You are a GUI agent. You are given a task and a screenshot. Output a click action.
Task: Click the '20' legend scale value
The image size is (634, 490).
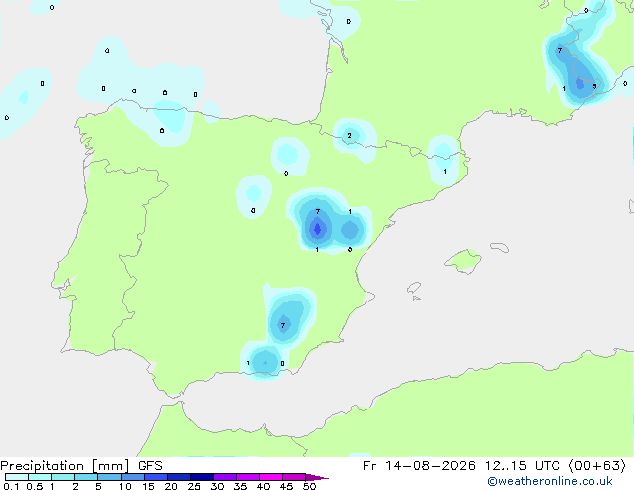[x=171, y=486]
